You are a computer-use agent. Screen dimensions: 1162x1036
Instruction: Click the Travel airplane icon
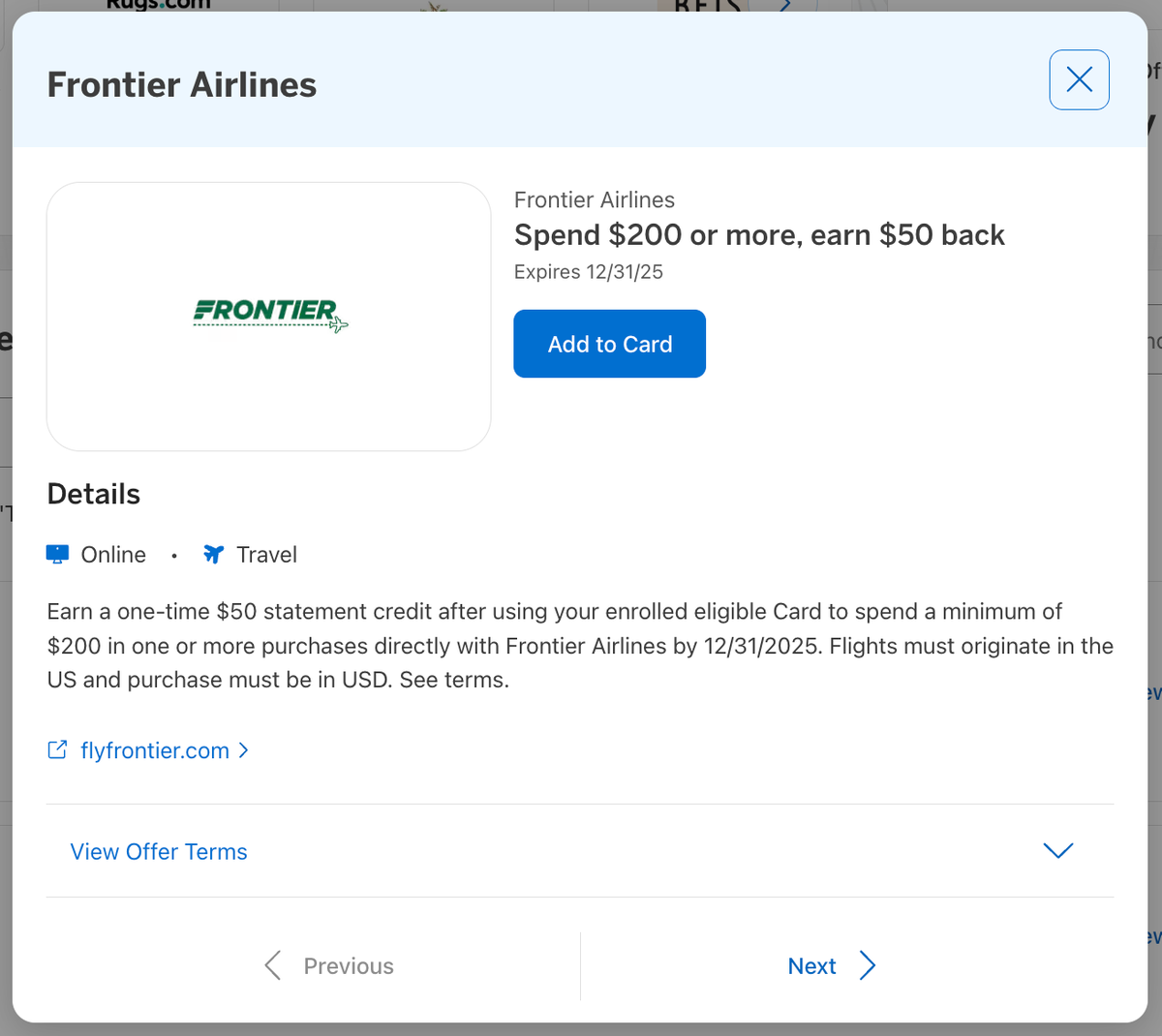click(213, 554)
